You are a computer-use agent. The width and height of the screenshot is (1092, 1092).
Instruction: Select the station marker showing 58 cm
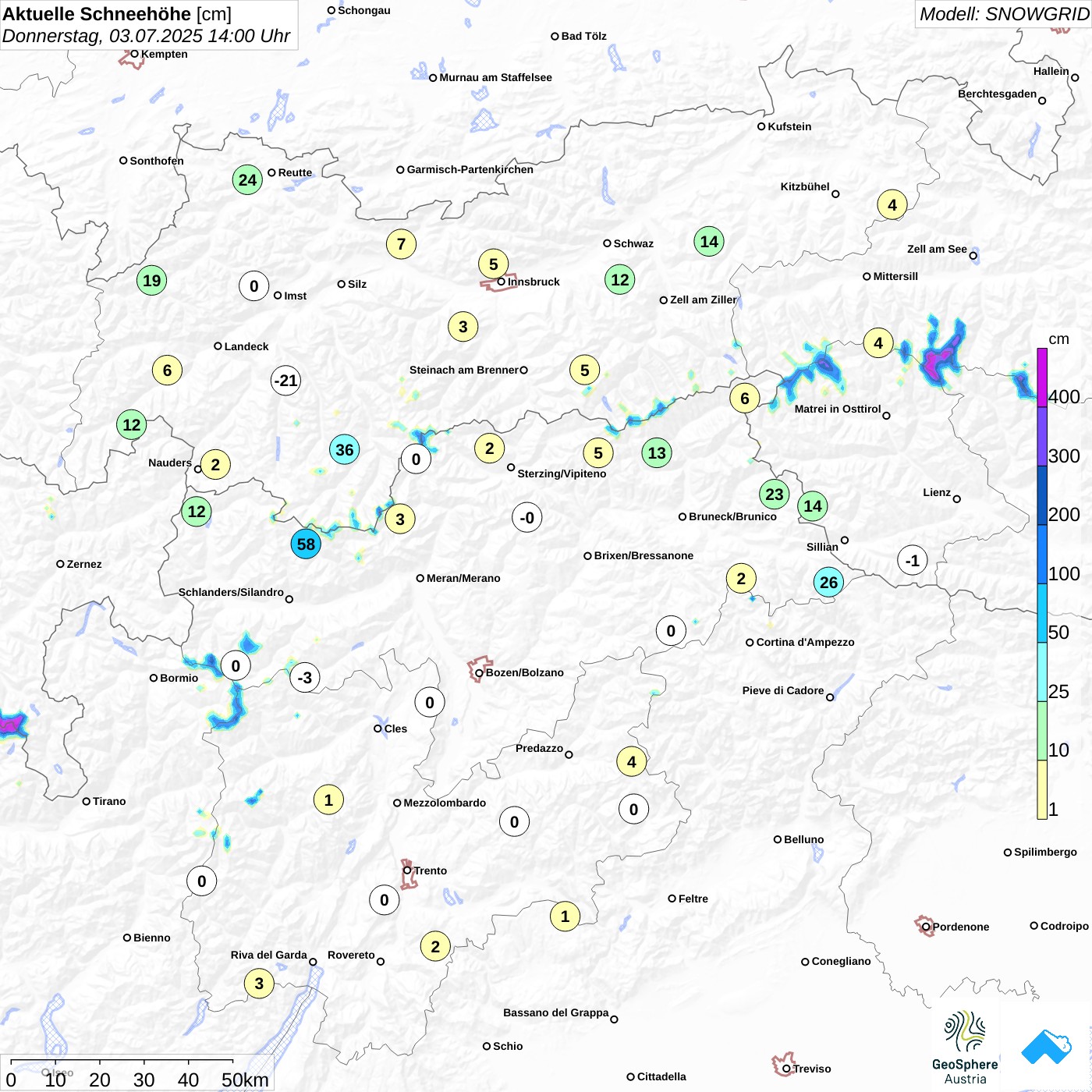point(306,544)
